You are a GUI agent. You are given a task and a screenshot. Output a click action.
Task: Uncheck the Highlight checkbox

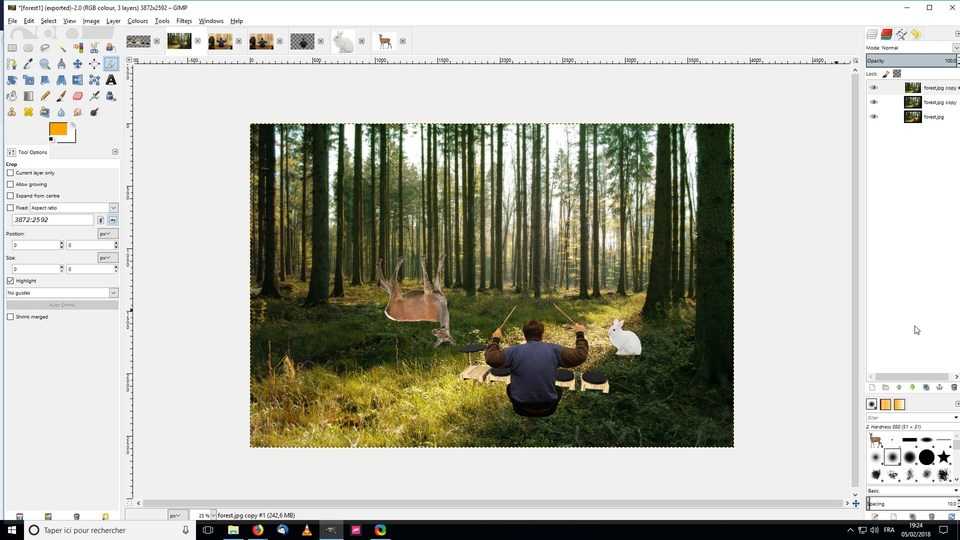(10, 280)
